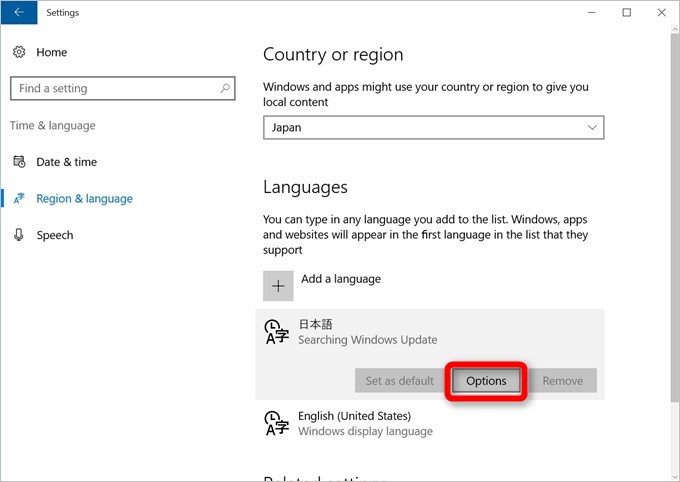Click the Find a setting search box
Image resolution: width=680 pixels, height=482 pixels.
point(115,89)
